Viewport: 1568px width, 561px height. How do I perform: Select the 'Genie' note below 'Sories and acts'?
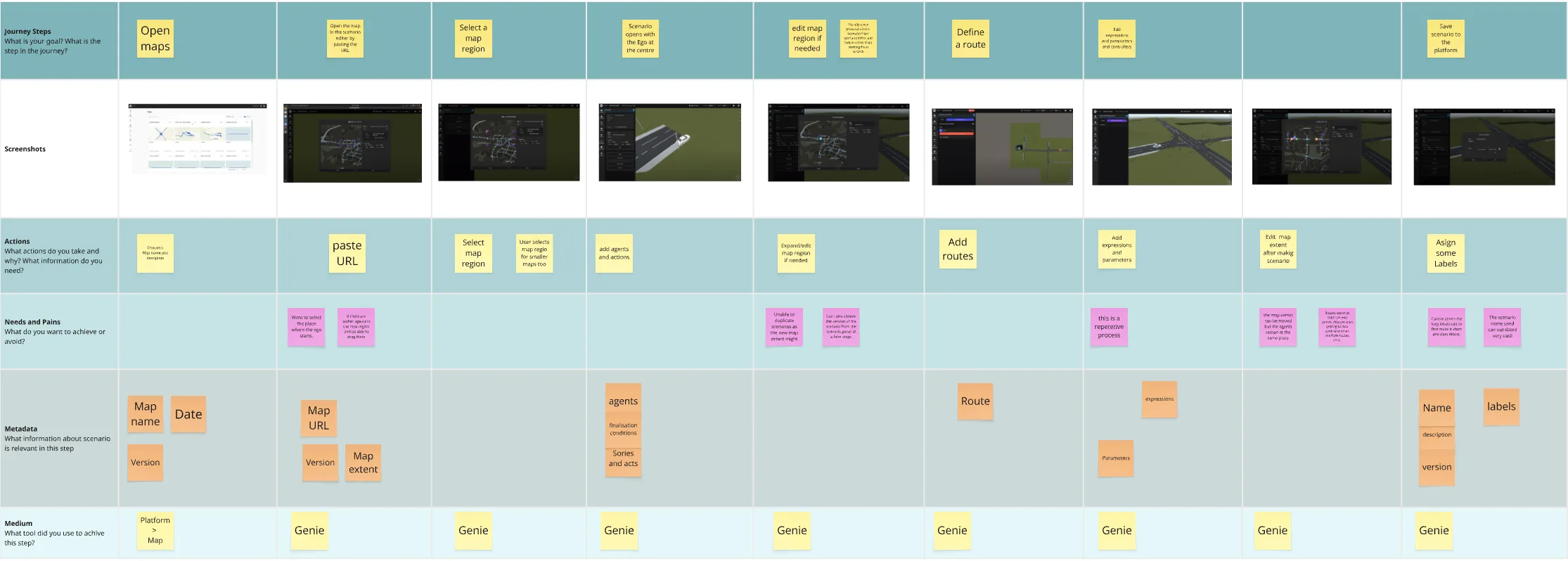pyautogui.click(x=619, y=531)
